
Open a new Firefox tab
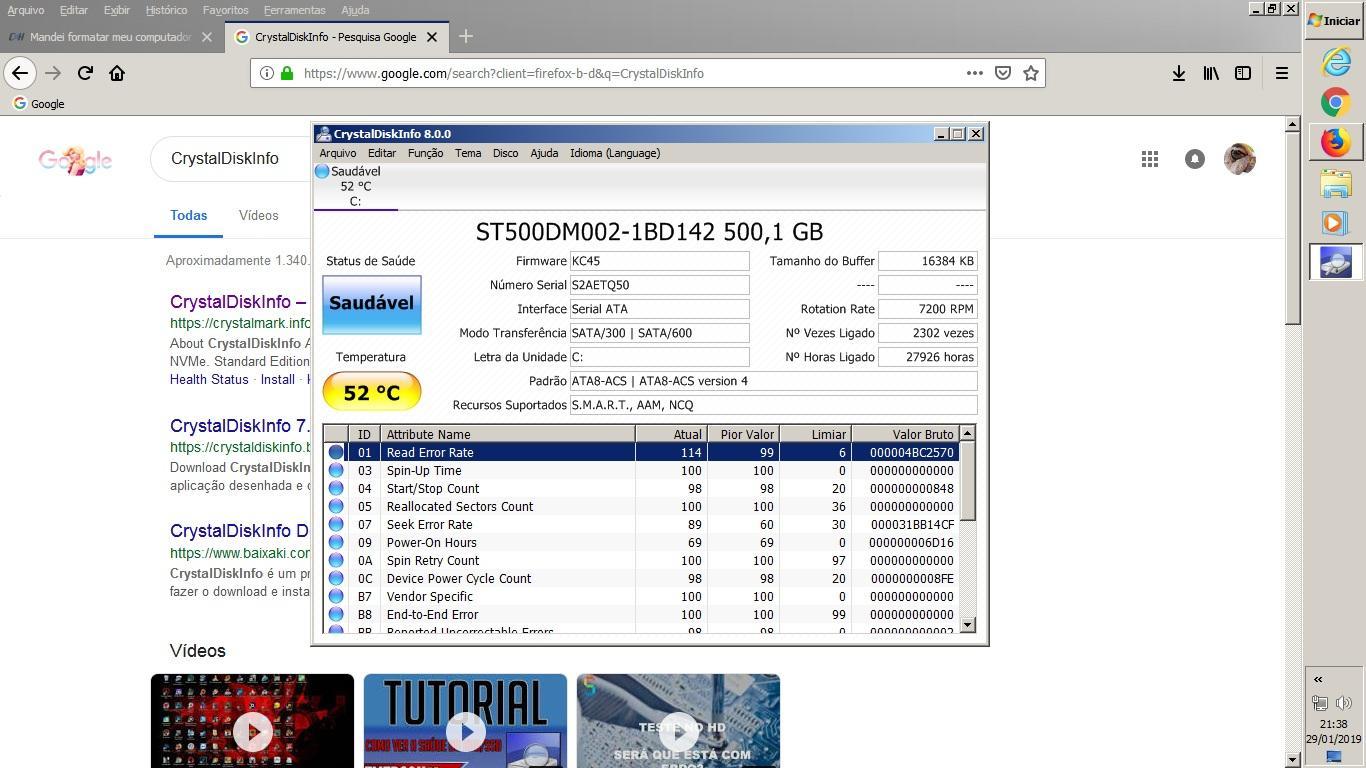click(x=465, y=37)
